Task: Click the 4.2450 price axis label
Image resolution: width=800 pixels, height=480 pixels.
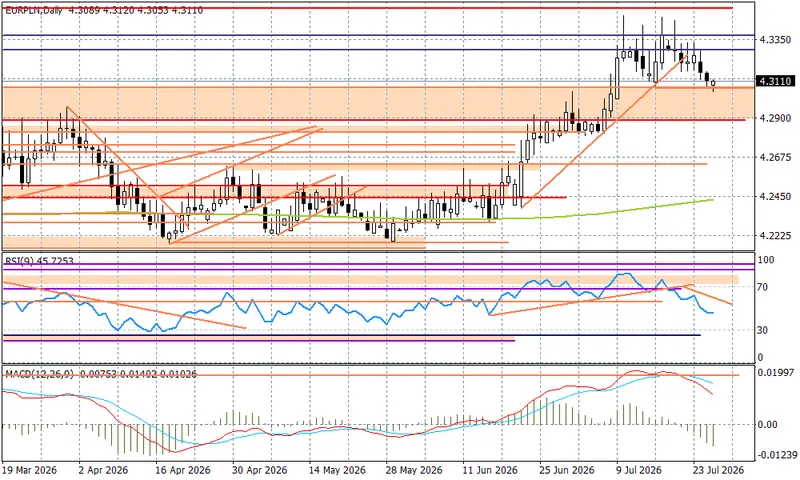Action: (x=775, y=196)
